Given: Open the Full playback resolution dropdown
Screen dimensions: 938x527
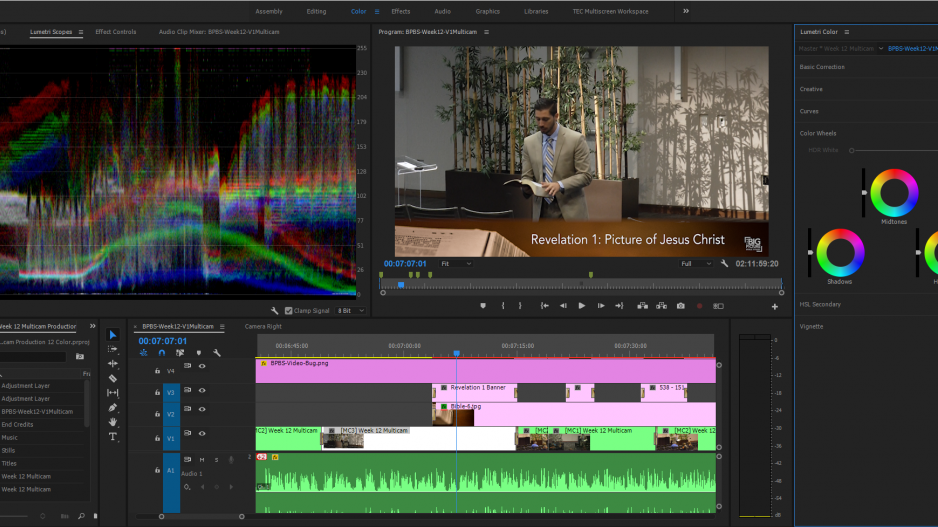Looking at the screenshot, I should (696, 263).
